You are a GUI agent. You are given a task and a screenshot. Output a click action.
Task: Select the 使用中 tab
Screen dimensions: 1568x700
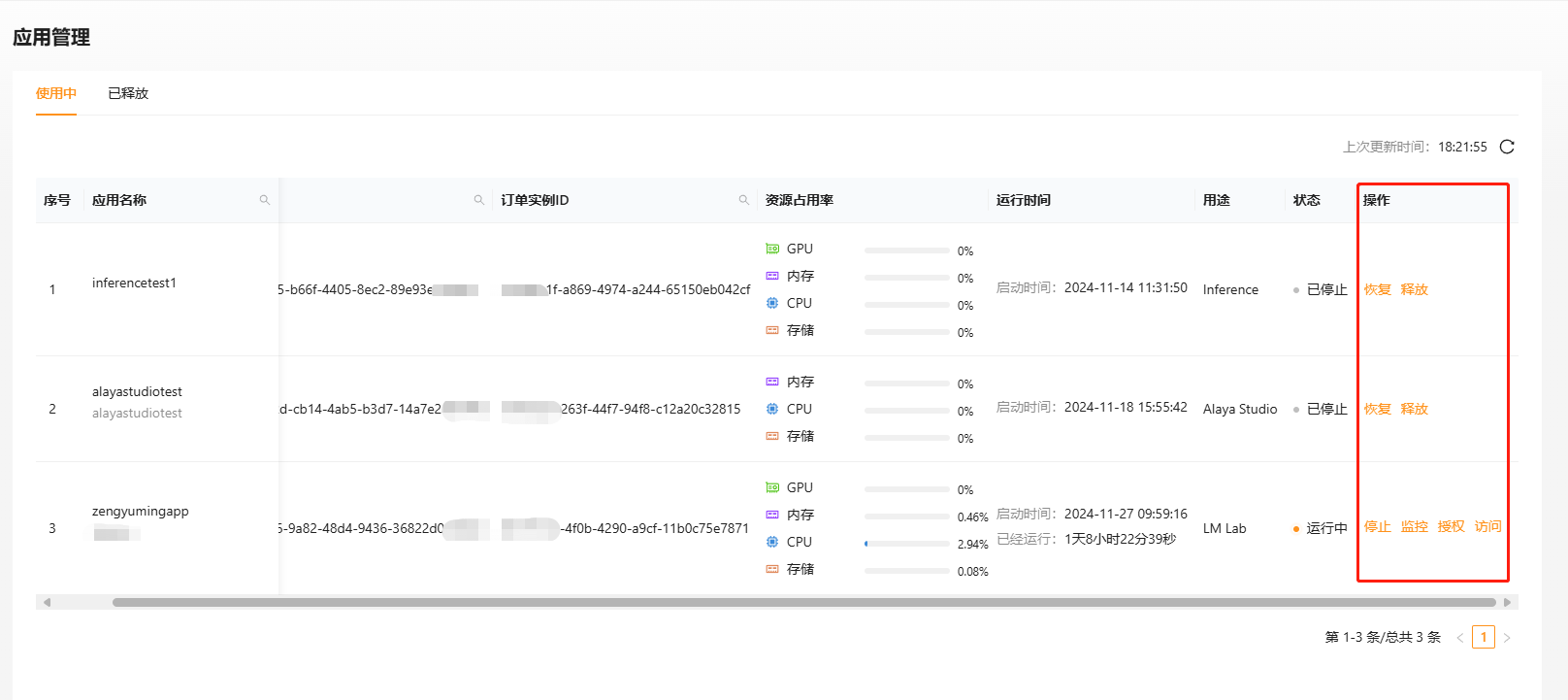[x=56, y=93]
